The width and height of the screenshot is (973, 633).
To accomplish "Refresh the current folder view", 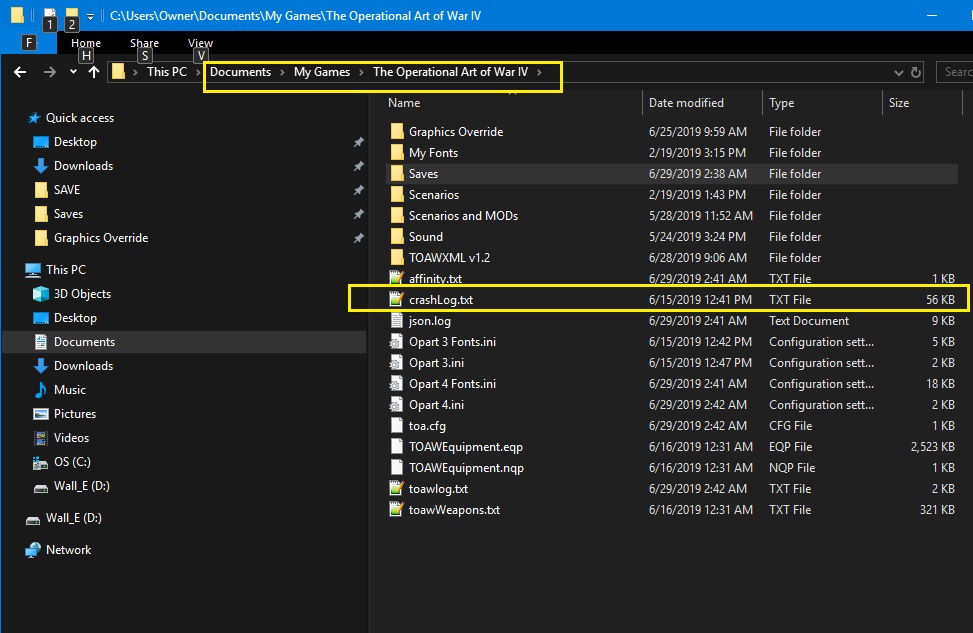I will click(x=916, y=72).
